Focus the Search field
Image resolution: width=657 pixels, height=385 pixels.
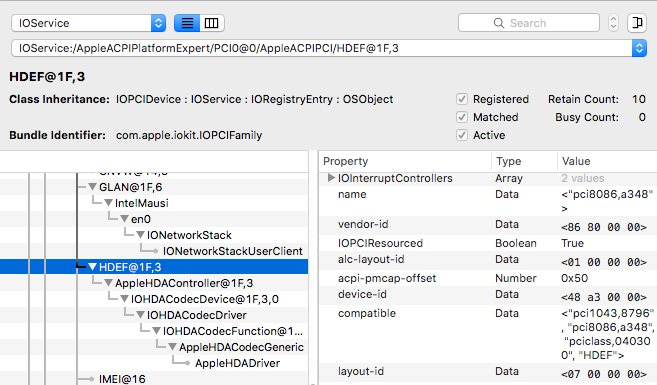click(529, 23)
